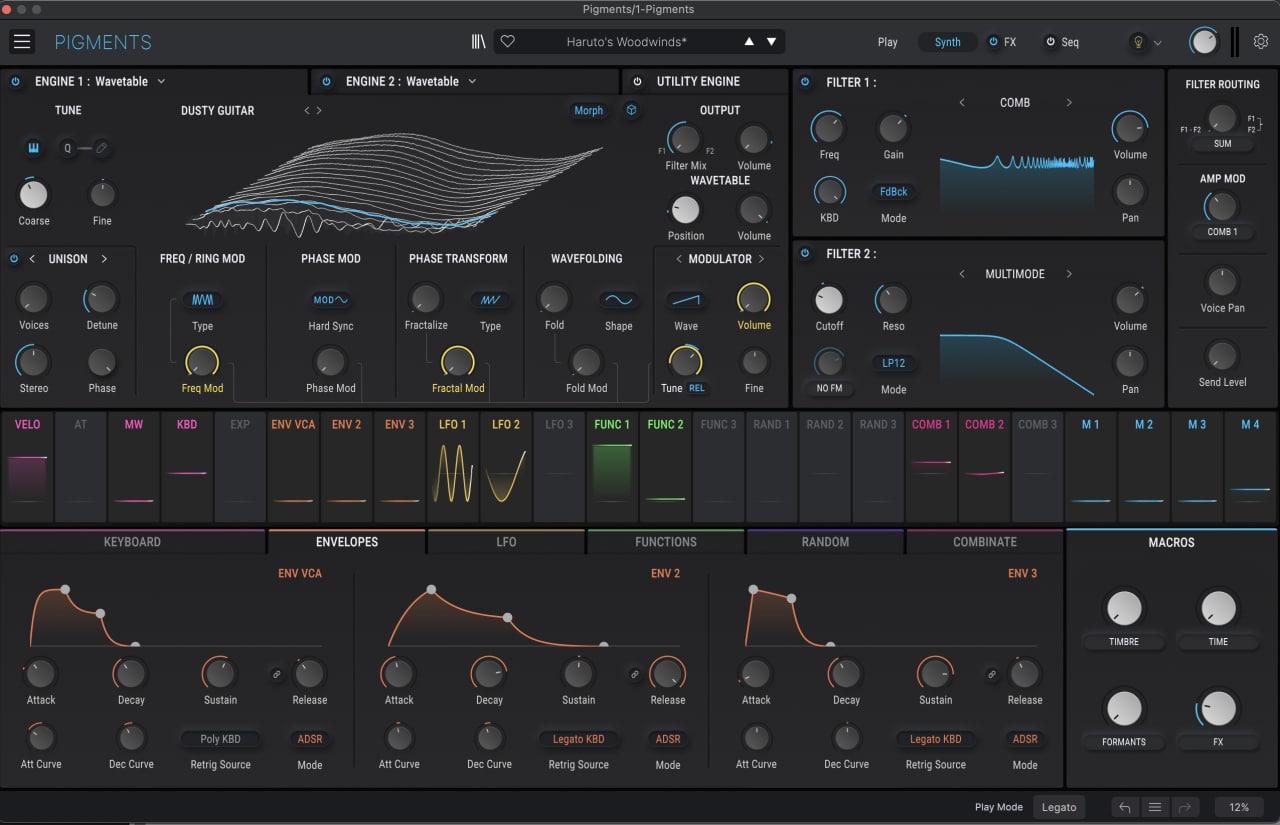
Task: Switch to the FUNCTIONS tab
Action: pos(665,541)
